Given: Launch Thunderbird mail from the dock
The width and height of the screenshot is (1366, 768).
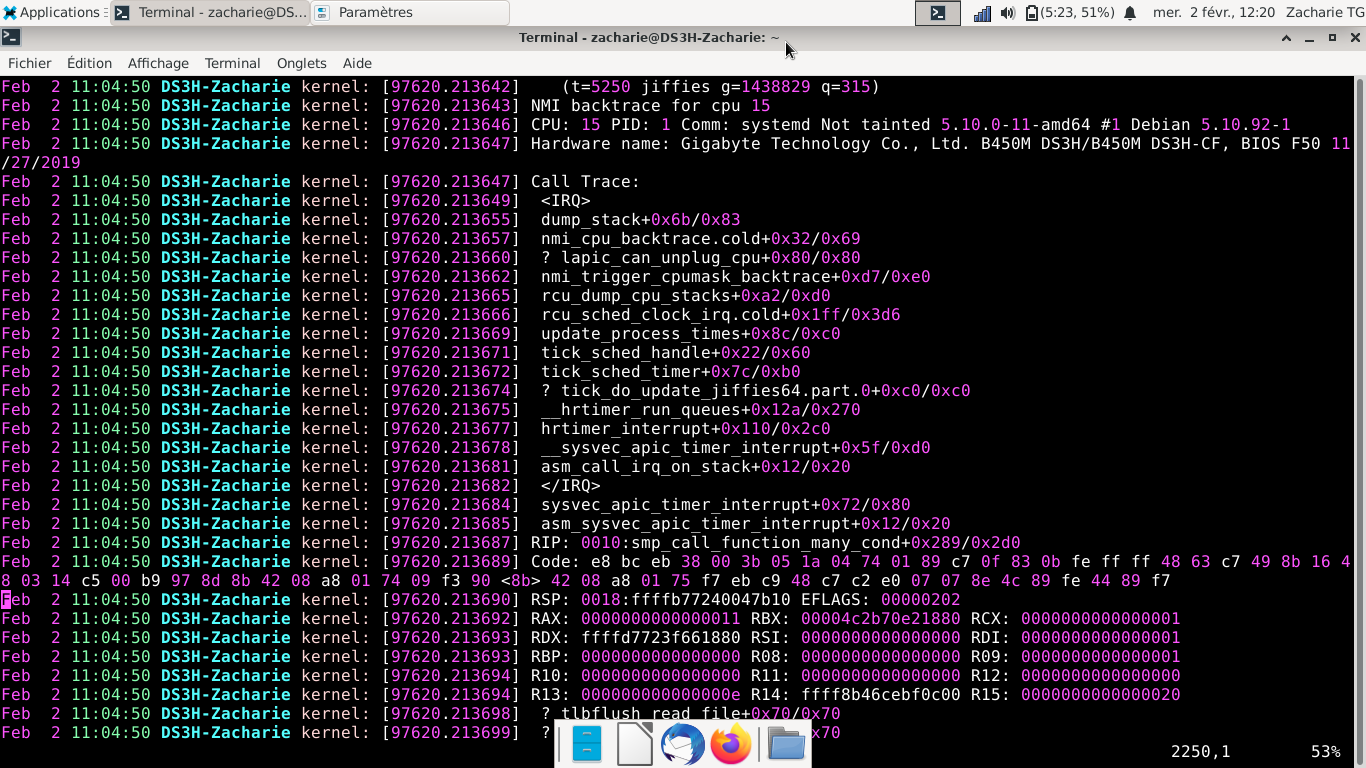Looking at the screenshot, I should pos(683,745).
